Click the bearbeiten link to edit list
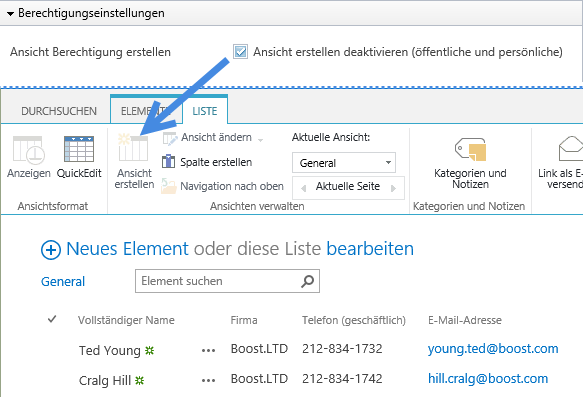583x397 pixels. coord(370,249)
